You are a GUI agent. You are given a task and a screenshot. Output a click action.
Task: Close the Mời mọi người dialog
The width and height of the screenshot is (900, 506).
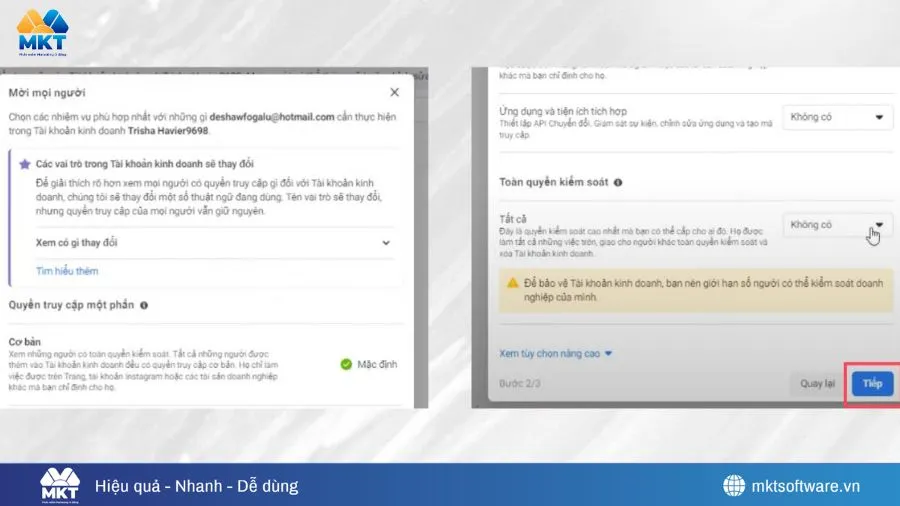tap(394, 92)
